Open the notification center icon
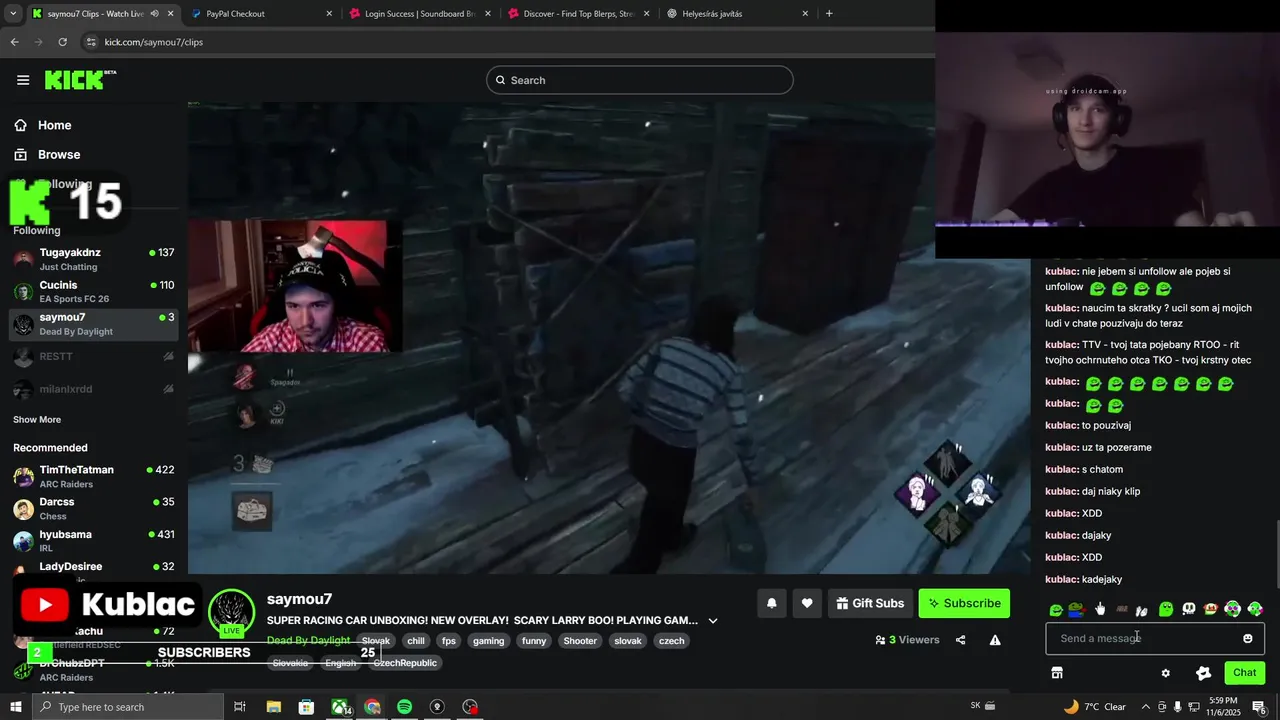This screenshot has width=1280, height=720. tap(1259, 707)
